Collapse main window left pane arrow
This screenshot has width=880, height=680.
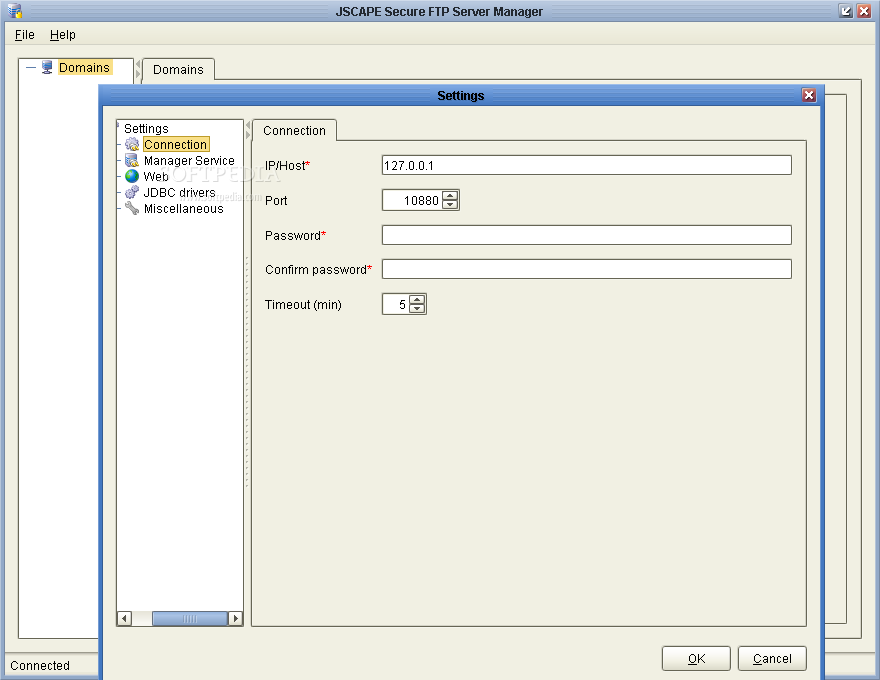point(138,64)
